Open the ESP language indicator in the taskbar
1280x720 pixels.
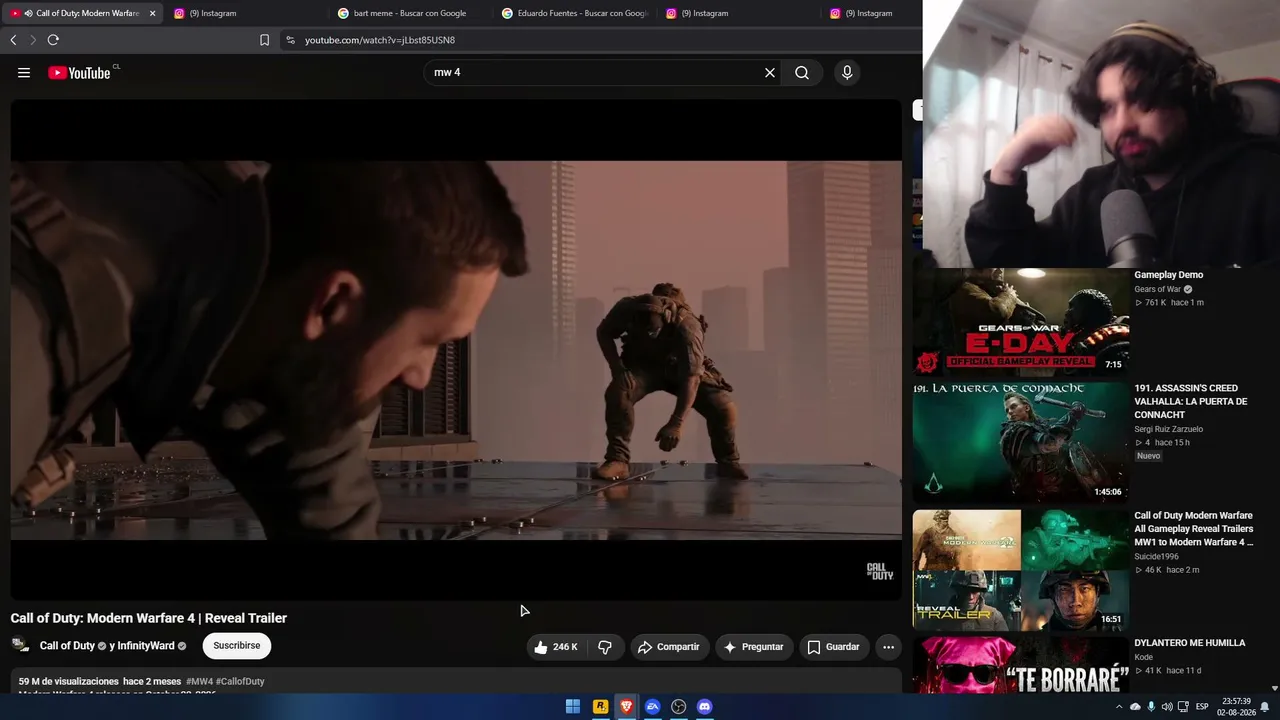point(1203,707)
